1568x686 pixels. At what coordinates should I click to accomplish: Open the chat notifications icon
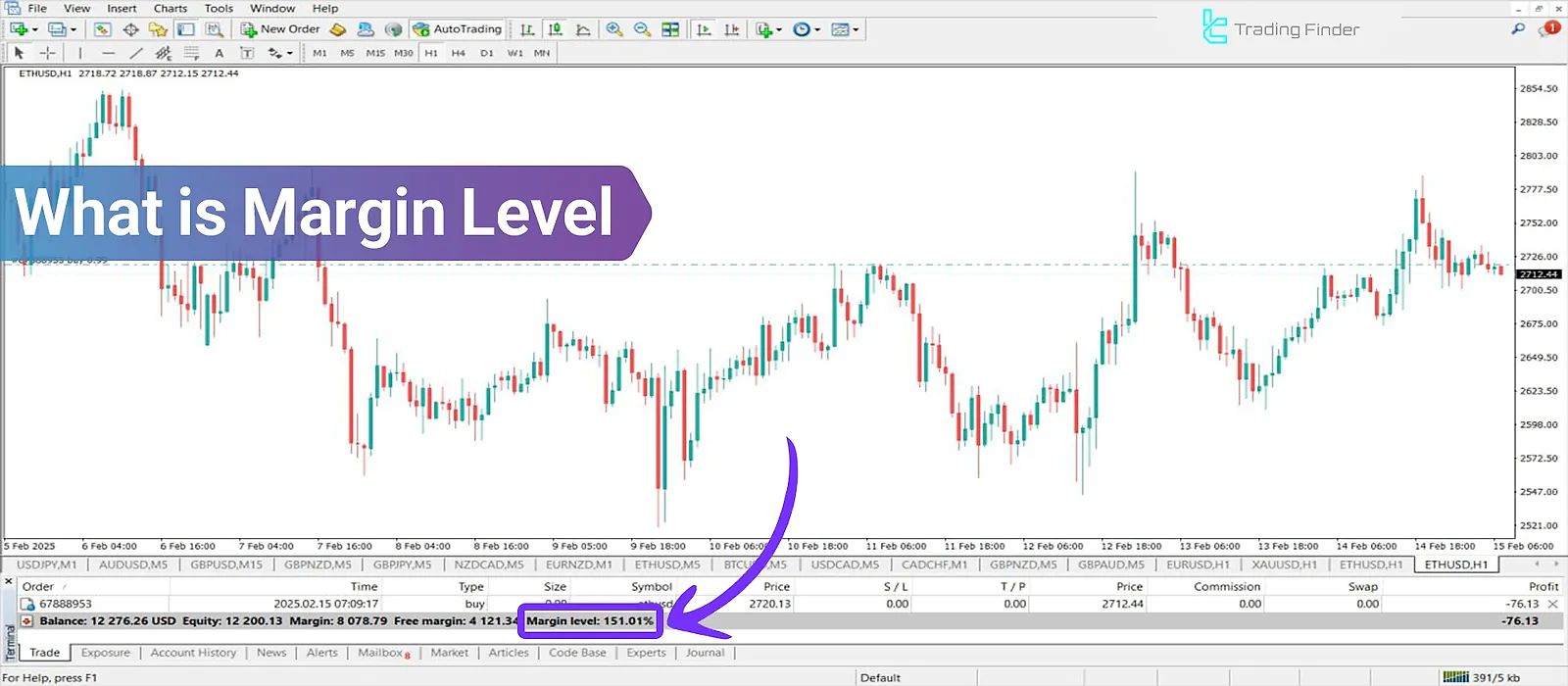click(x=1549, y=29)
